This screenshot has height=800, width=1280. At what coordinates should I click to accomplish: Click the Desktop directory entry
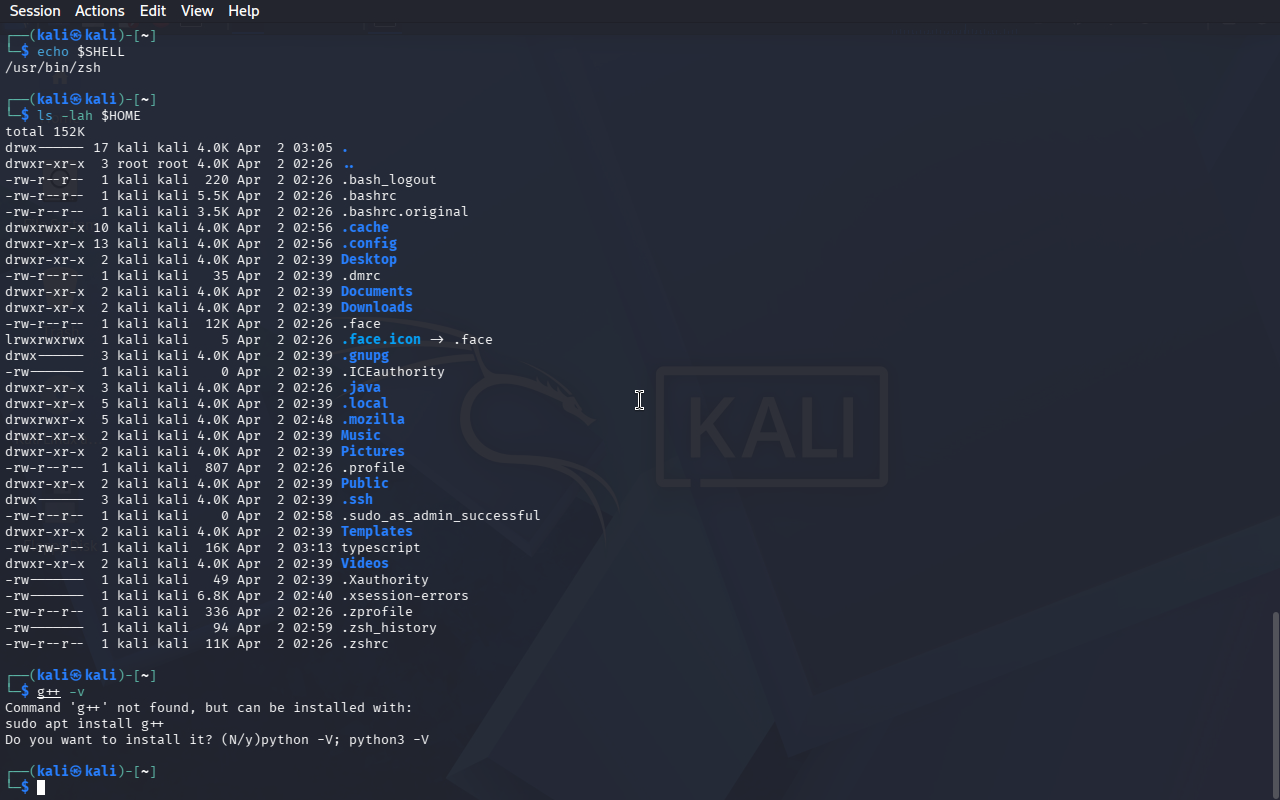pos(368,260)
